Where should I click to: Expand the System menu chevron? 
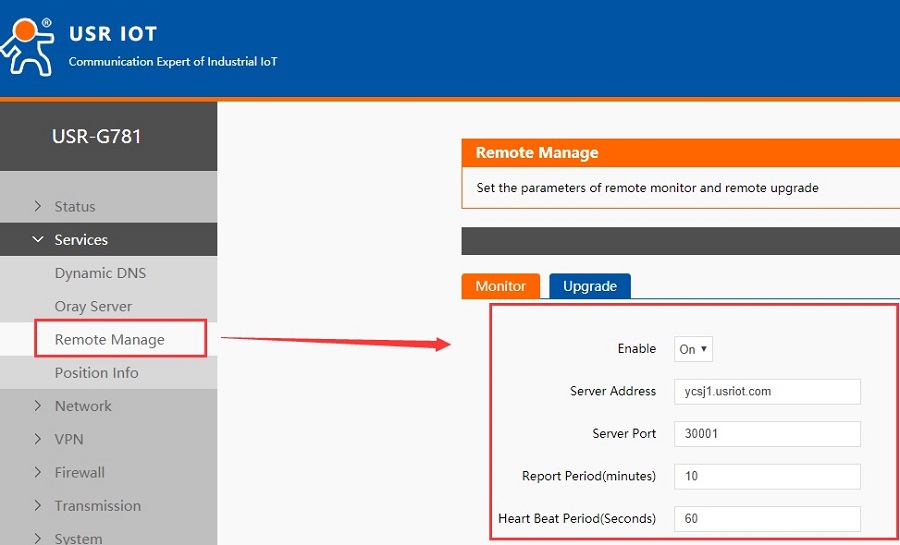pyautogui.click(x=38, y=538)
